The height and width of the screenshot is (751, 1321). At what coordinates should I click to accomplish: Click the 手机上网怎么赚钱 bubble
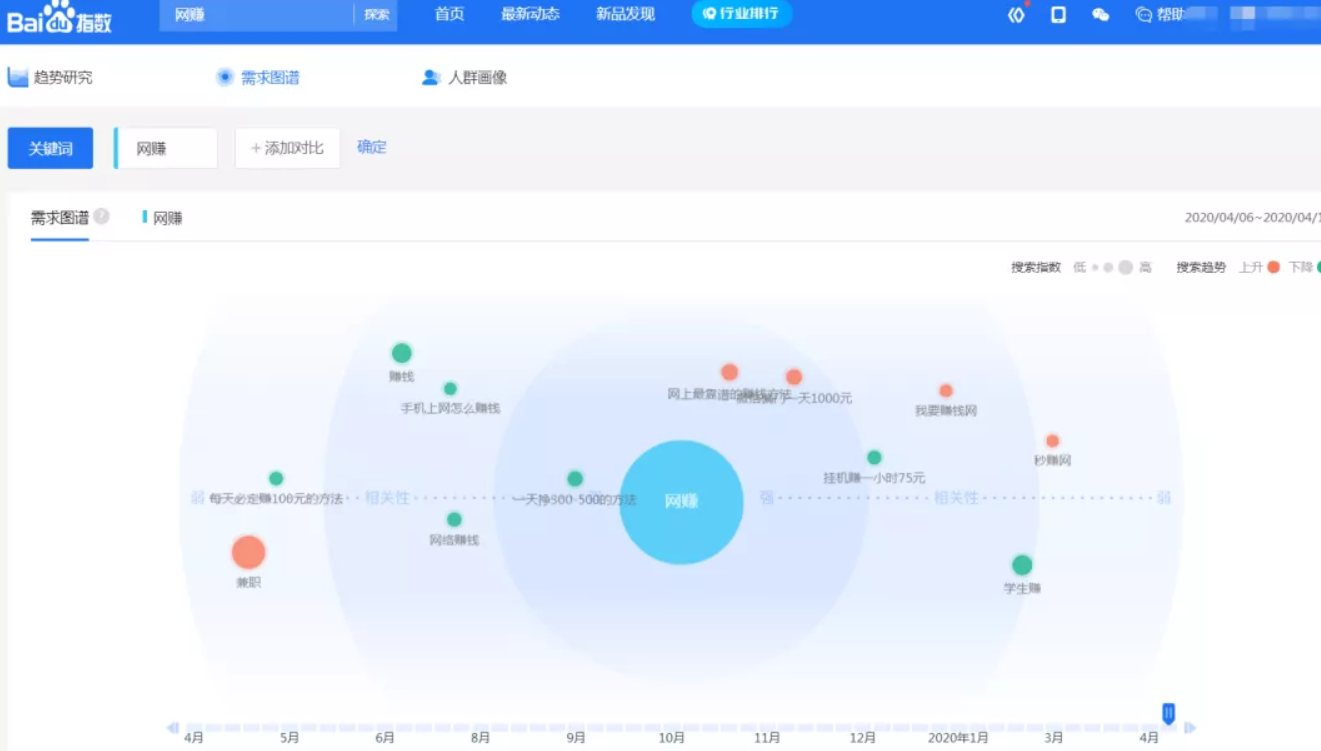tap(450, 389)
